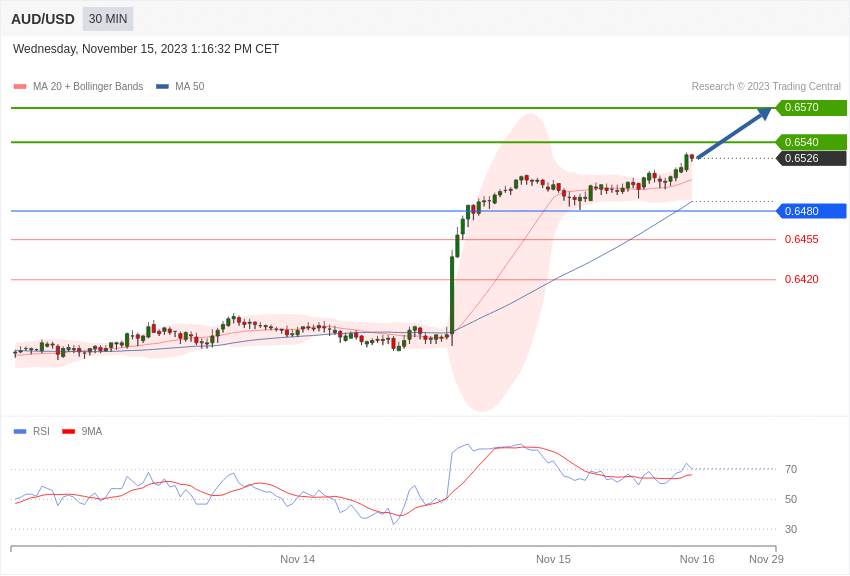The height and width of the screenshot is (576, 850).
Task: Select the MA 50 legend label
Action: point(190,86)
